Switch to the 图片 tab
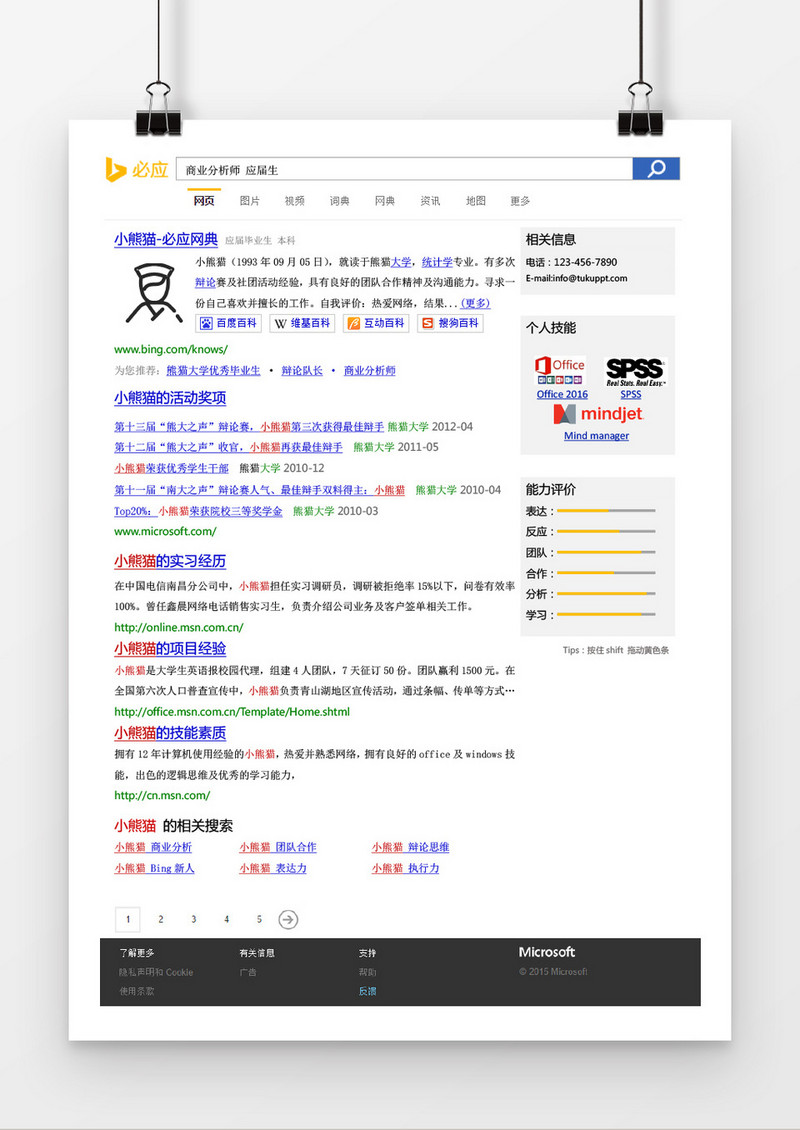This screenshot has height=1130, width=800. click(249, 201)
